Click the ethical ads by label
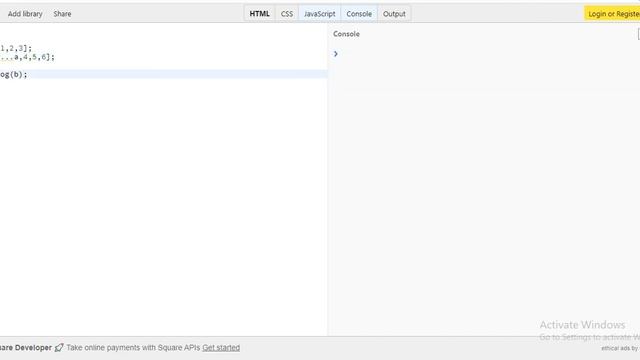This screenshot has height=360, width=640. [620, 348]
